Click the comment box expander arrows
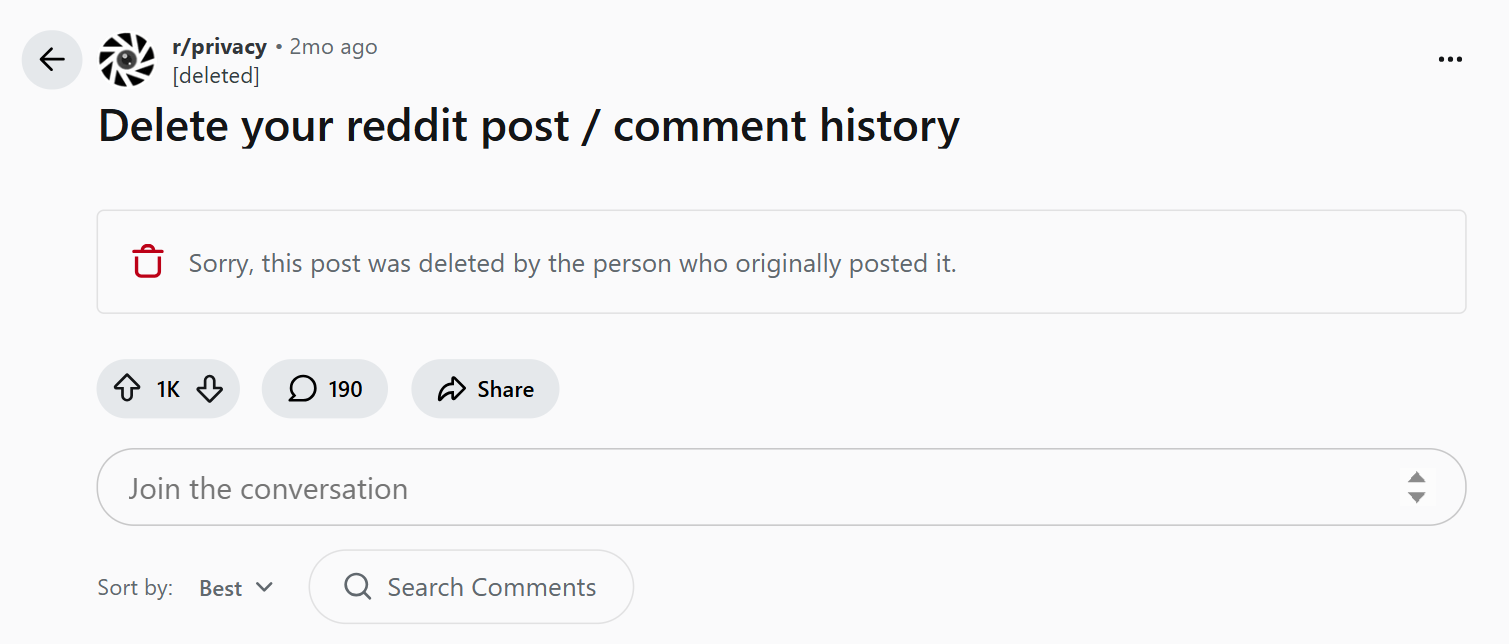This screenshot has height=644, width=1509. click(x=1417, y=487)
